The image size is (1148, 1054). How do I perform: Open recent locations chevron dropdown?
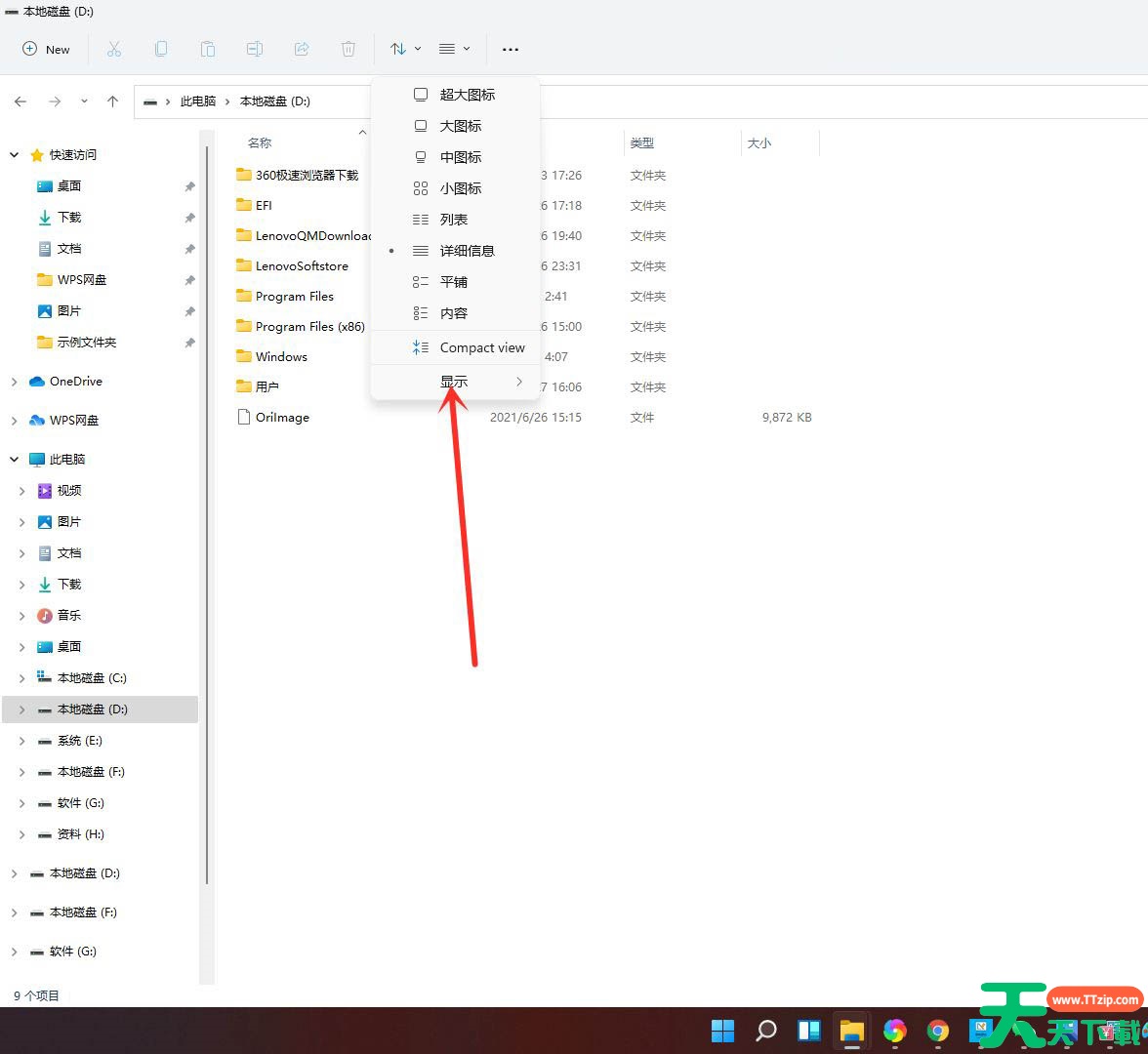click(84, 101)
